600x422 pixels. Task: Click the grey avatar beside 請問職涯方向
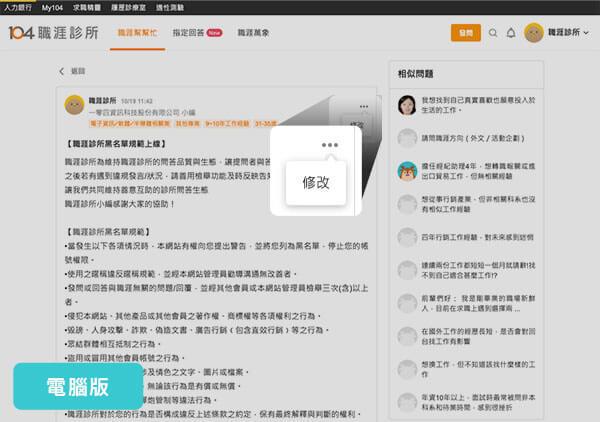click(x=407, y=138)
